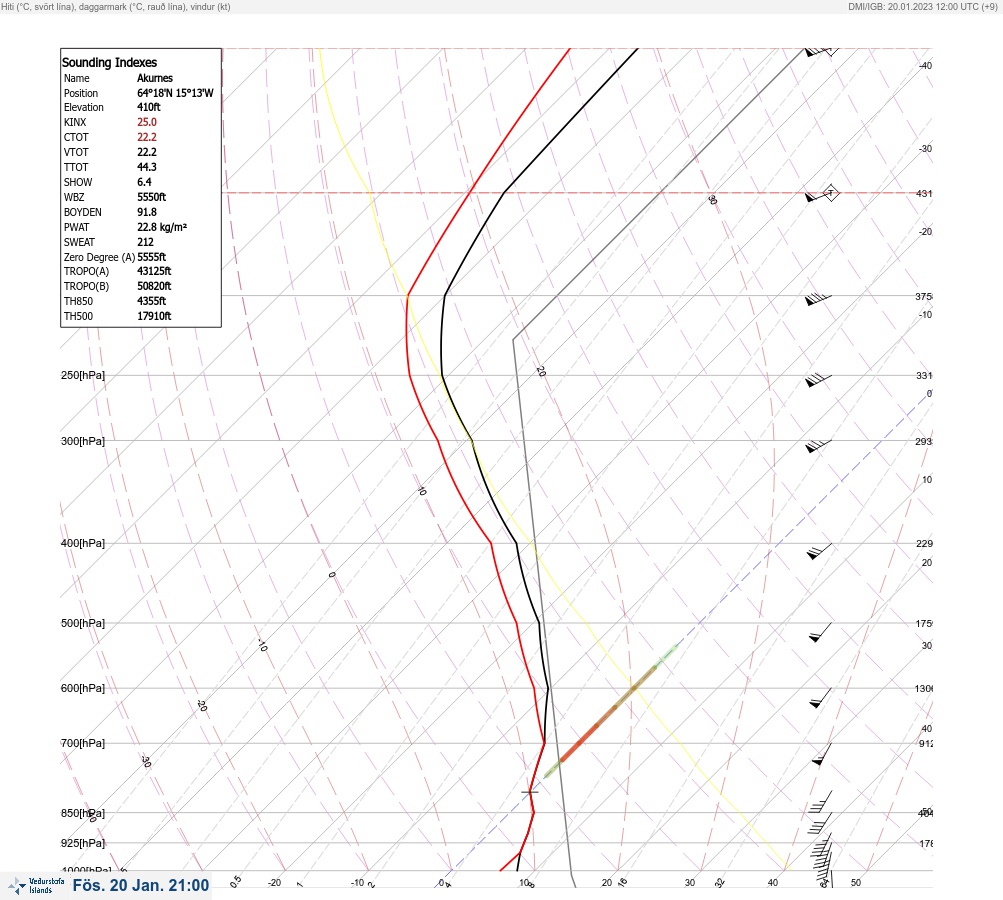Click the VTOT row label
1003x900 pixels.
[76, 152]
